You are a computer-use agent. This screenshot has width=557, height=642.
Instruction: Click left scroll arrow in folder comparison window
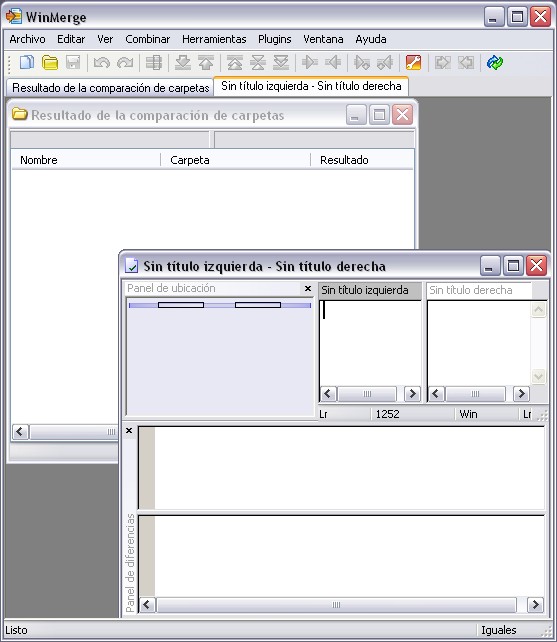click(x=20, y=432)
